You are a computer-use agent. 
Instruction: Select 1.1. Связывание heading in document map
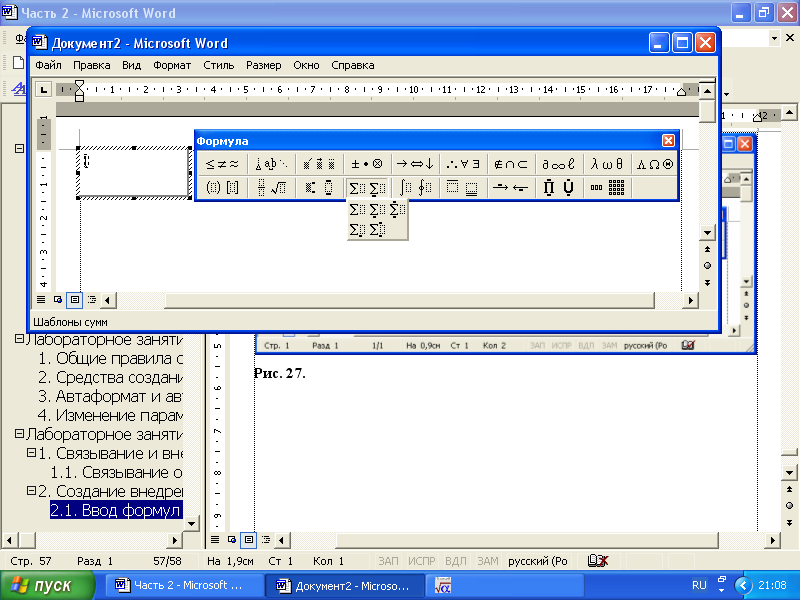pos(117,472)
